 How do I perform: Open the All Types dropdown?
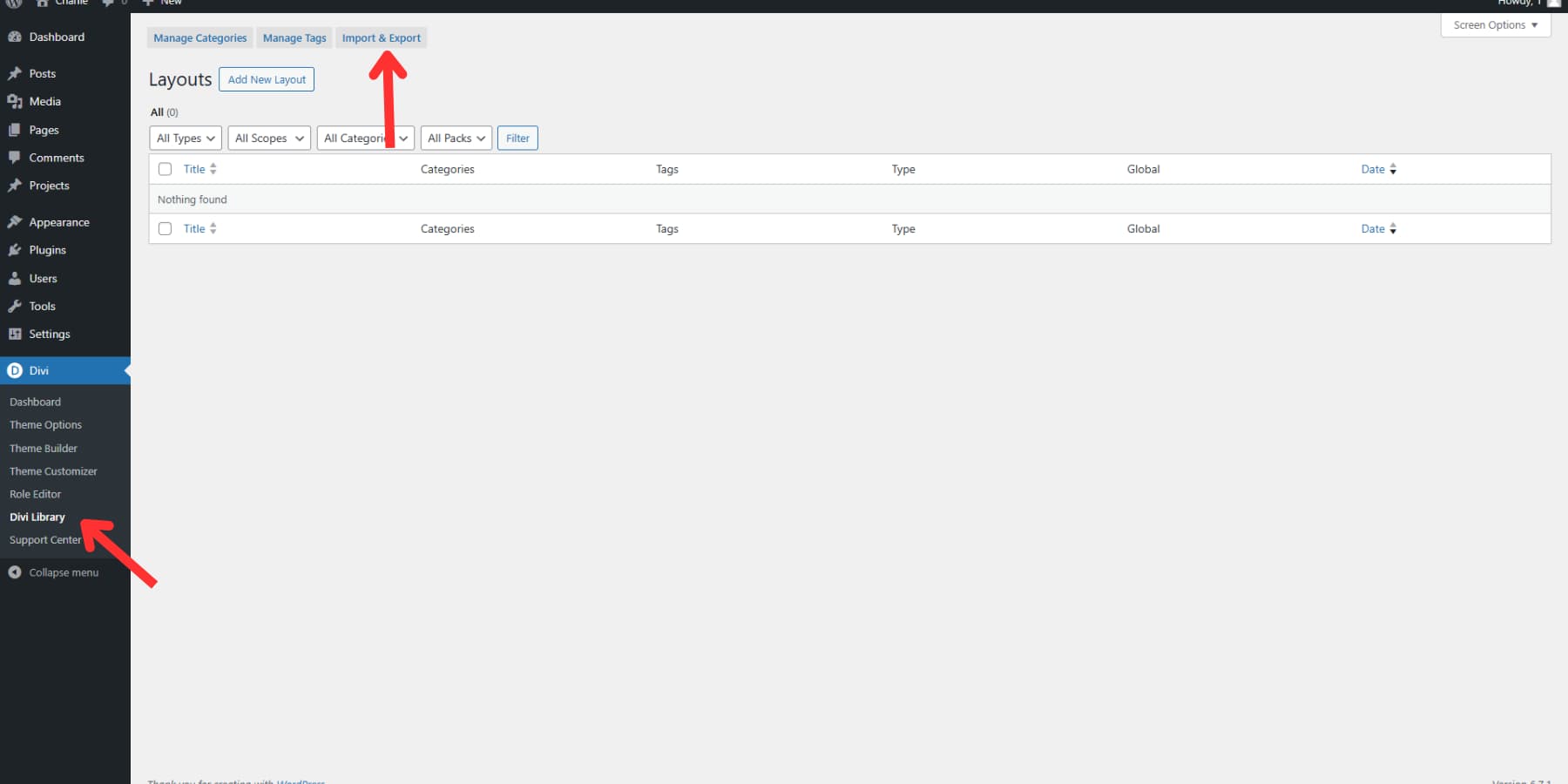185,138
